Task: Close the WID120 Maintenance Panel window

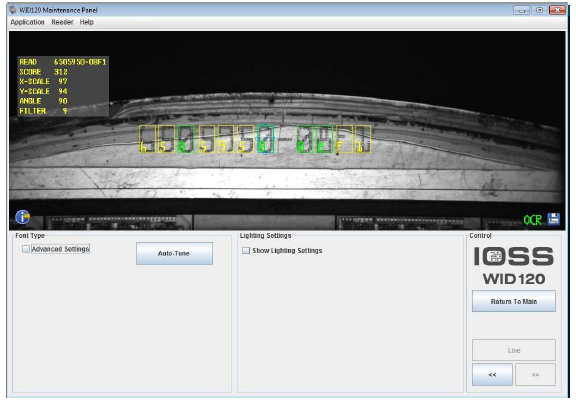Action: tap(557, 10)
